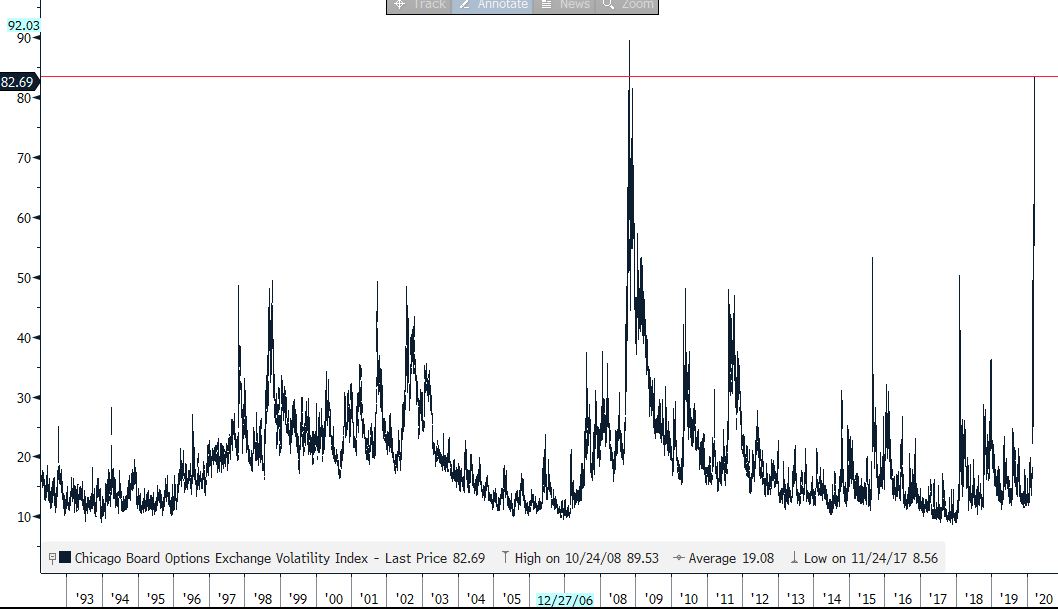Click the Track crosshair icon
1058x609 pixels.
pyautogui.click(x=398, y=5)
